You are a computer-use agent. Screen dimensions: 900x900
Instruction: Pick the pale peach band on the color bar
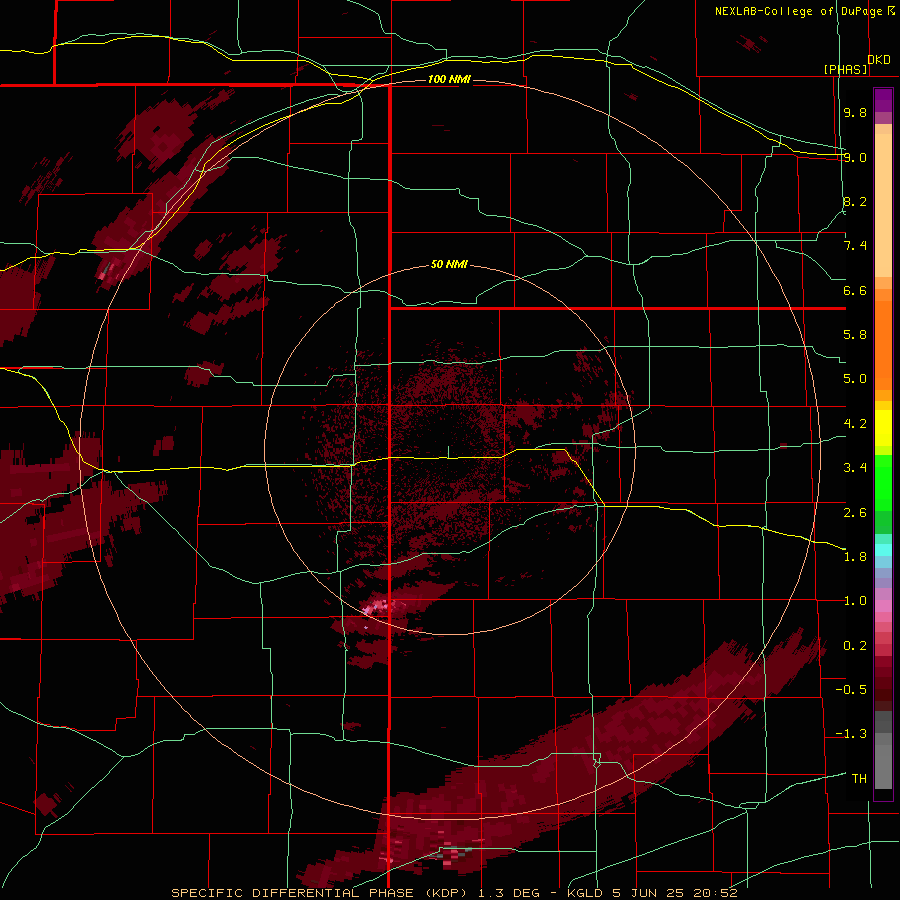click(883, 205)
